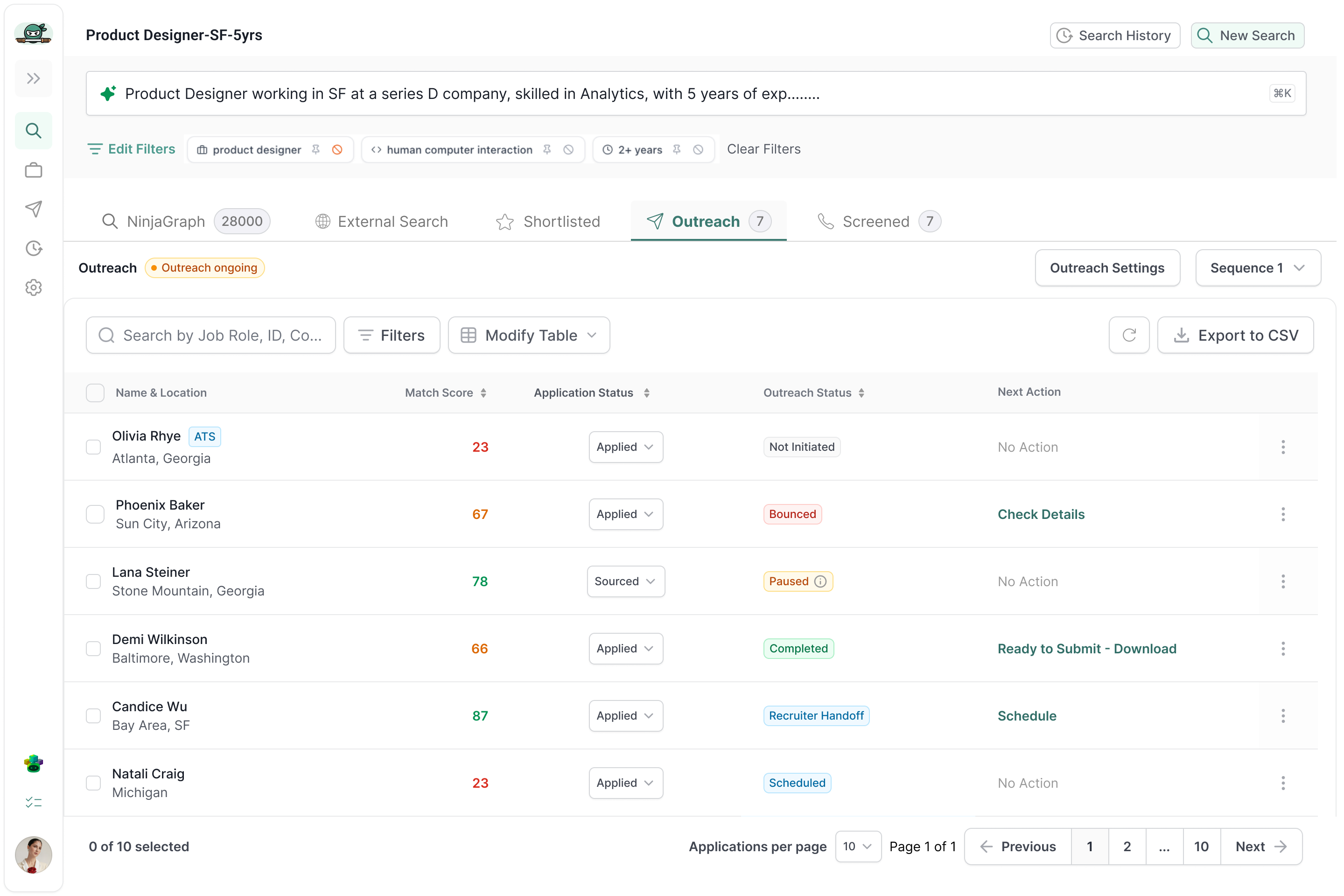This screenshot has width=1344, height=896.
Task: Open outreach via the paper plane sidebar icon
Action: 33,209
